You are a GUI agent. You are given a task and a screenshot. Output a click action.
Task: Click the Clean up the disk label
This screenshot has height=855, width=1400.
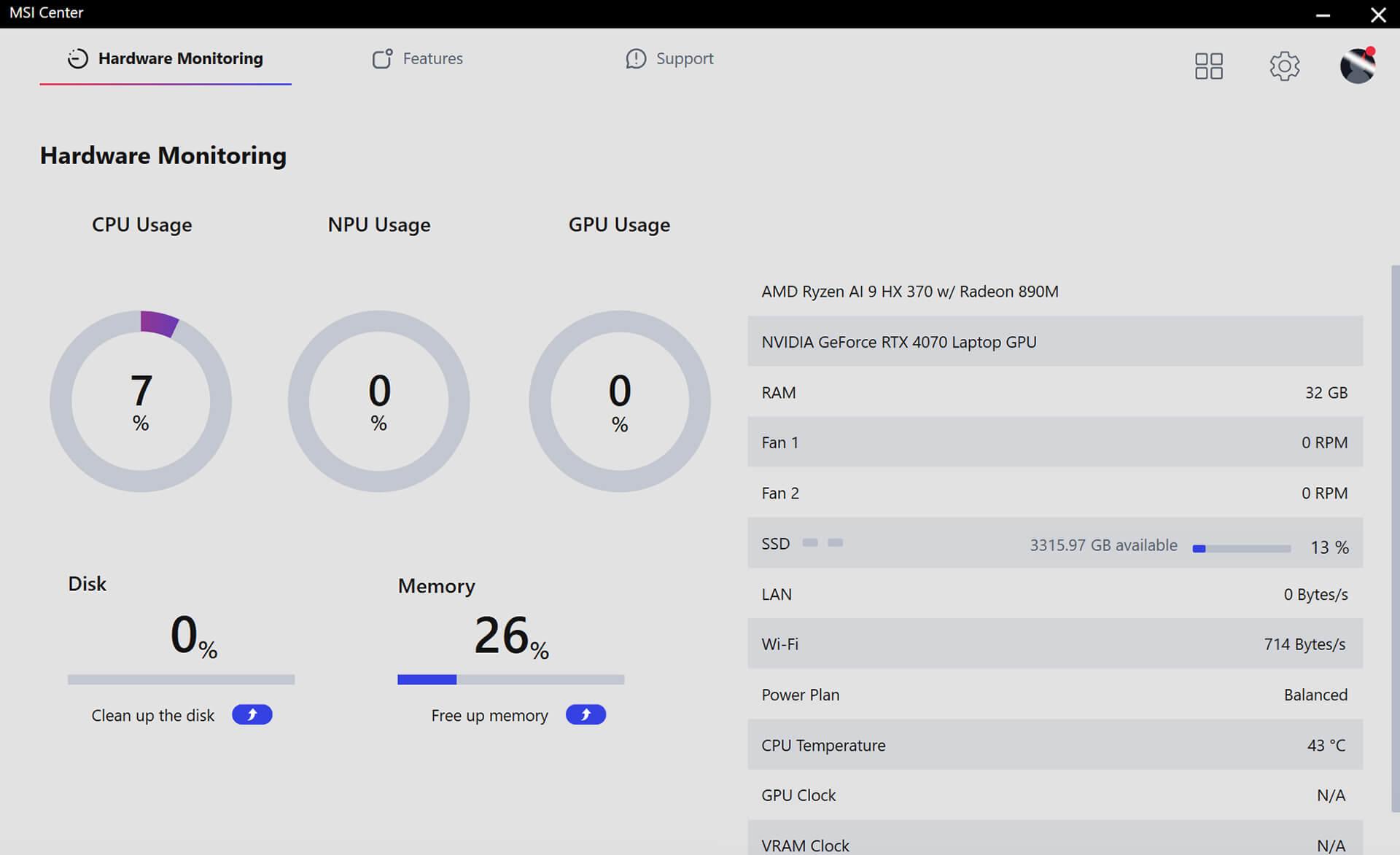click(152, 716)
